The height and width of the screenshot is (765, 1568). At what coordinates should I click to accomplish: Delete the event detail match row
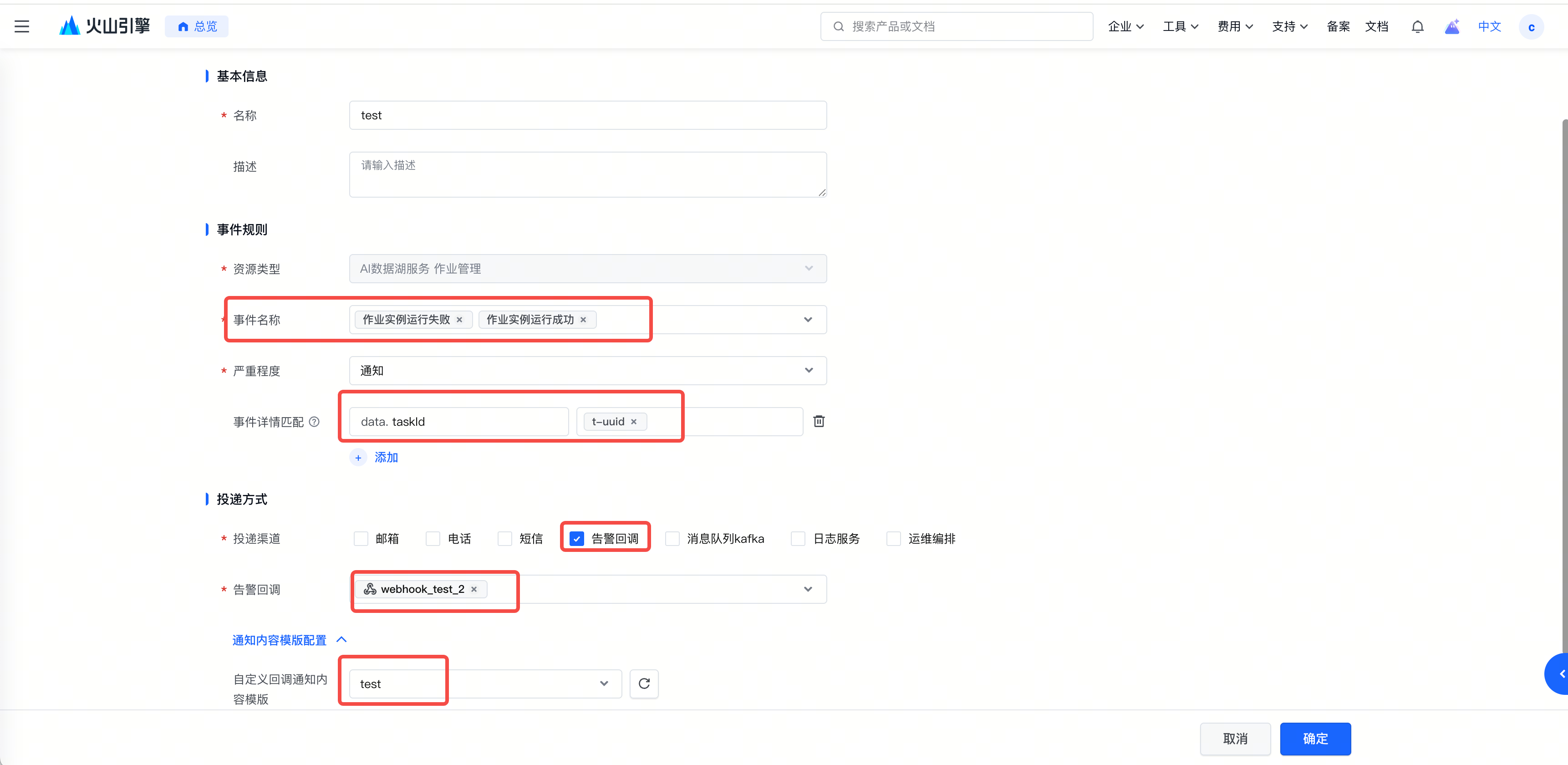pos(819,421)
